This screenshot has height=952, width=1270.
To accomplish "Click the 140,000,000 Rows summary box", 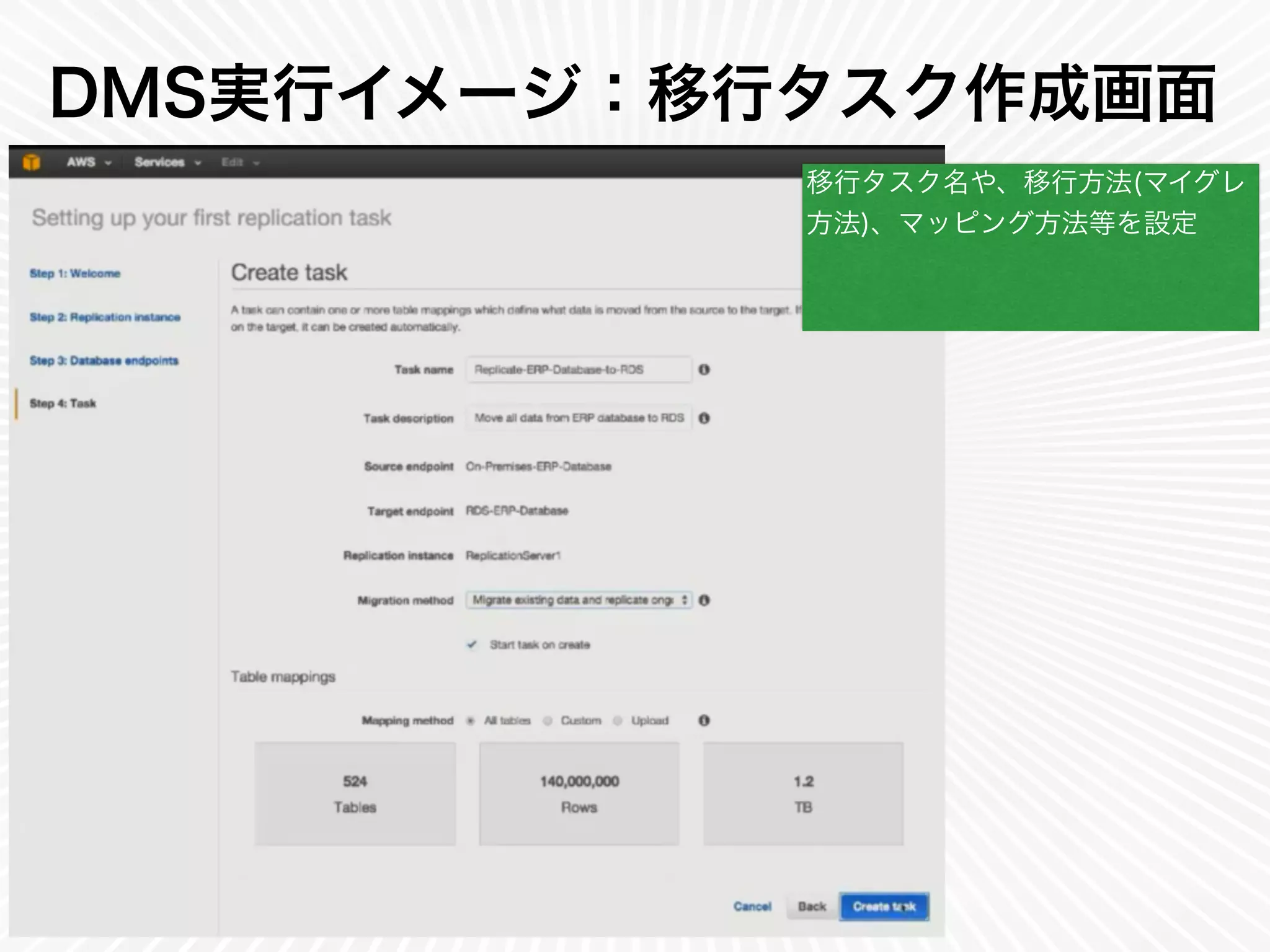I will (x=579, y=794).
